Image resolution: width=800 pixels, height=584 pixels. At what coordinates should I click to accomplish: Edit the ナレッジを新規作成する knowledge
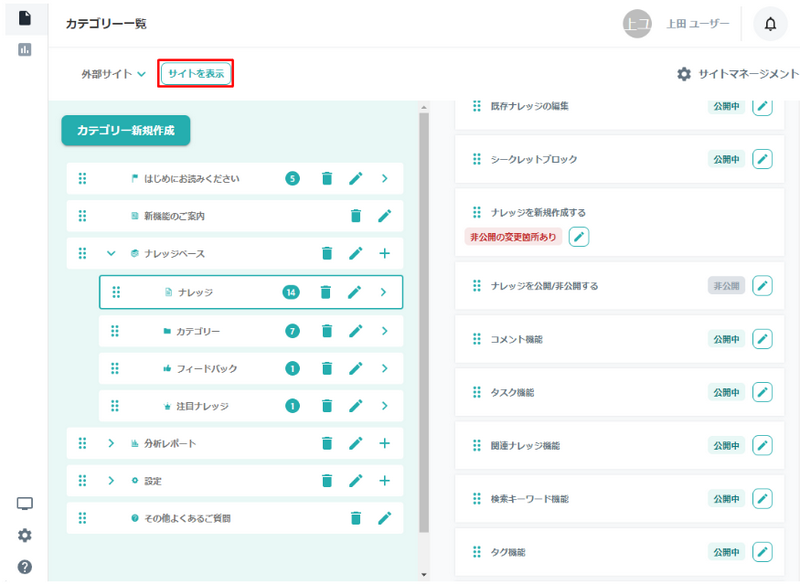pos(579,237)
